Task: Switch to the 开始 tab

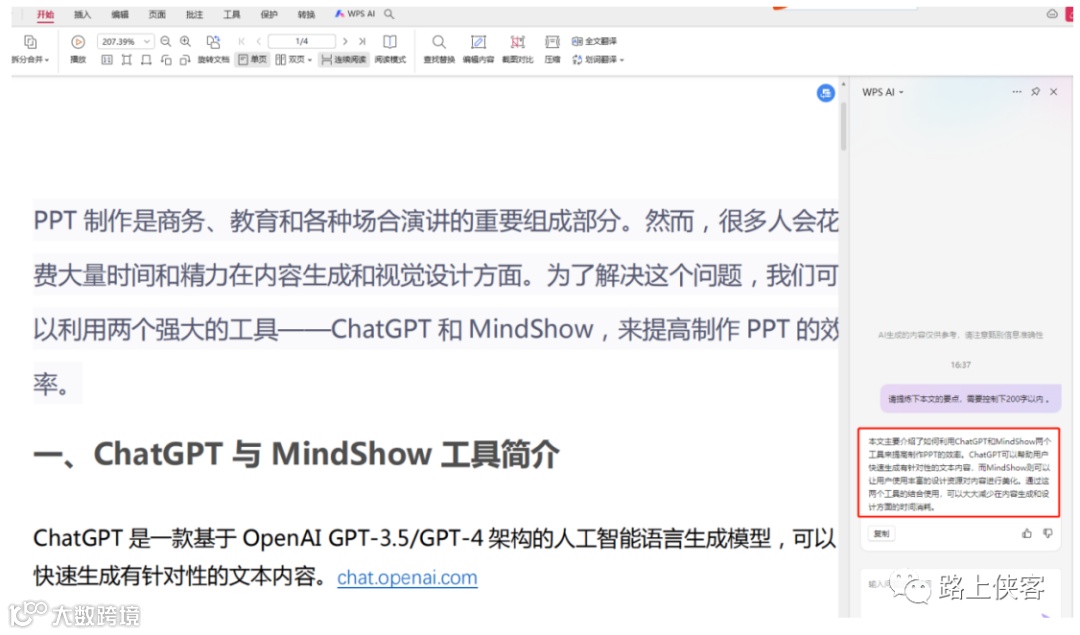Action: point(45,14)
